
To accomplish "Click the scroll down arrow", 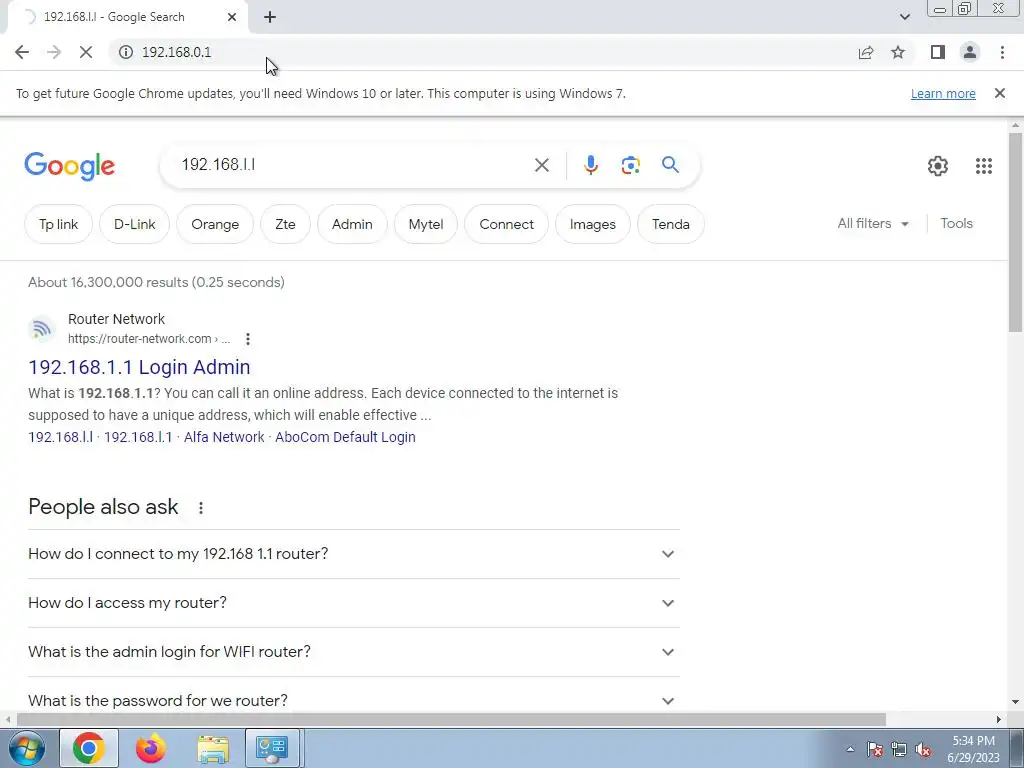I will 1015,702.
